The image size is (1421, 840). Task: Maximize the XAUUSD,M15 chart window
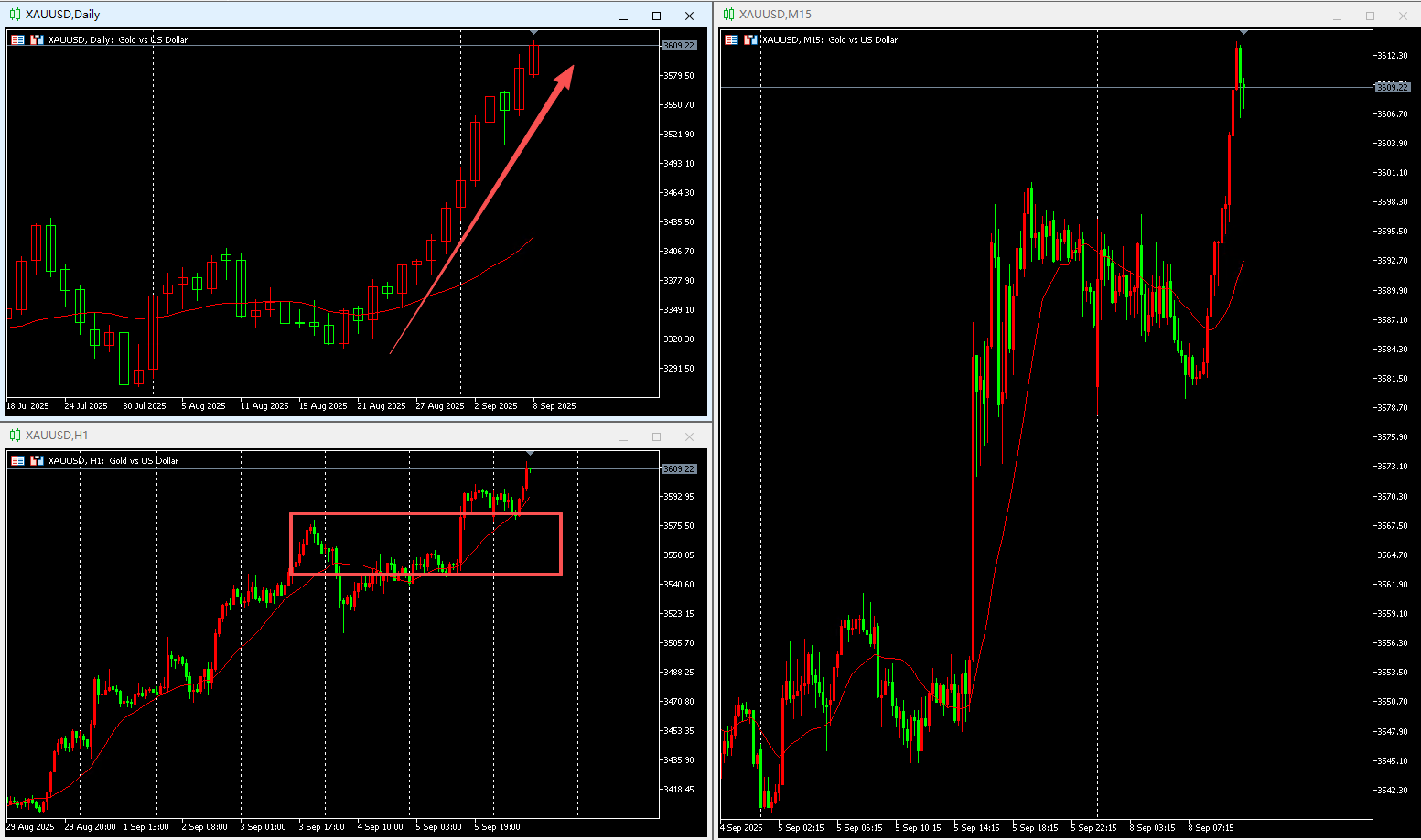pos(1370,16)
